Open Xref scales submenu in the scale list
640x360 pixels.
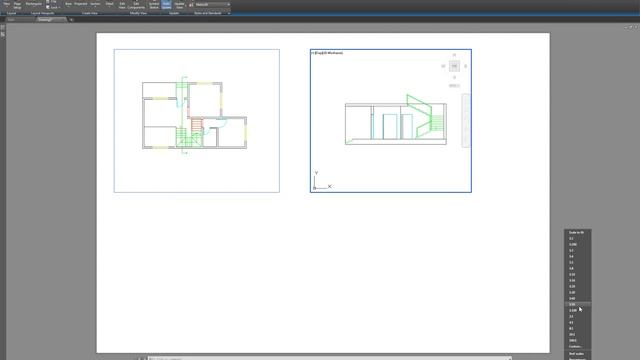point(578,353)
